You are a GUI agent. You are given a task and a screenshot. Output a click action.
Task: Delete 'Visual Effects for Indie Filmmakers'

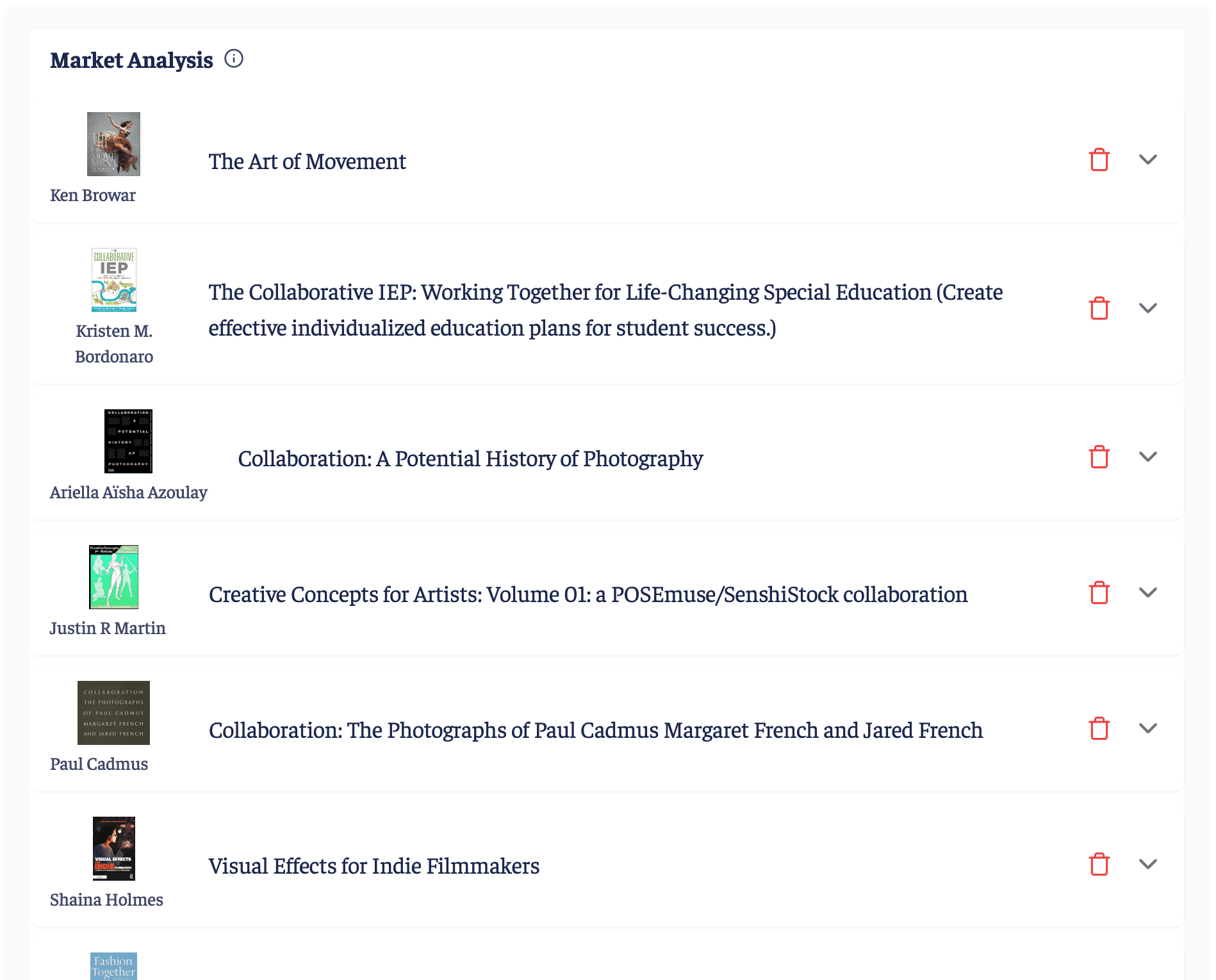(1099, 865)
